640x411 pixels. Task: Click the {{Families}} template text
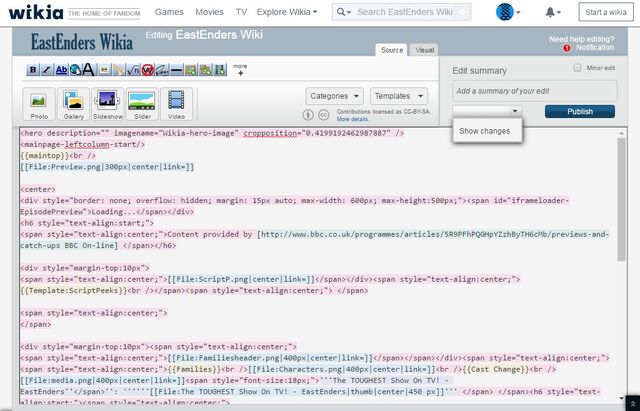tap(193, 369)
